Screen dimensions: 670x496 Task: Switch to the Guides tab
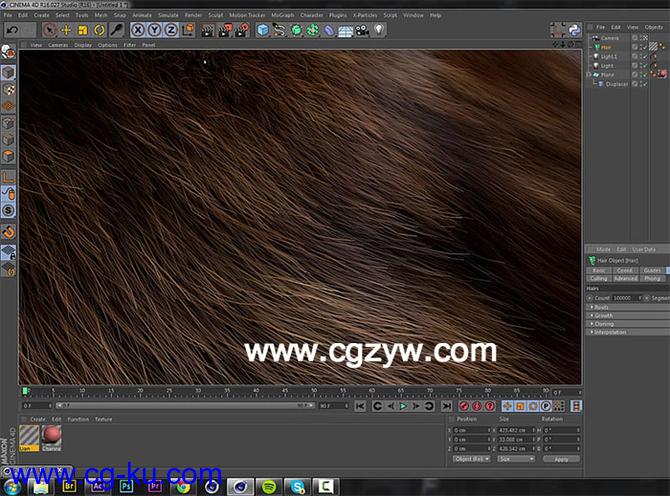[652, 270]
